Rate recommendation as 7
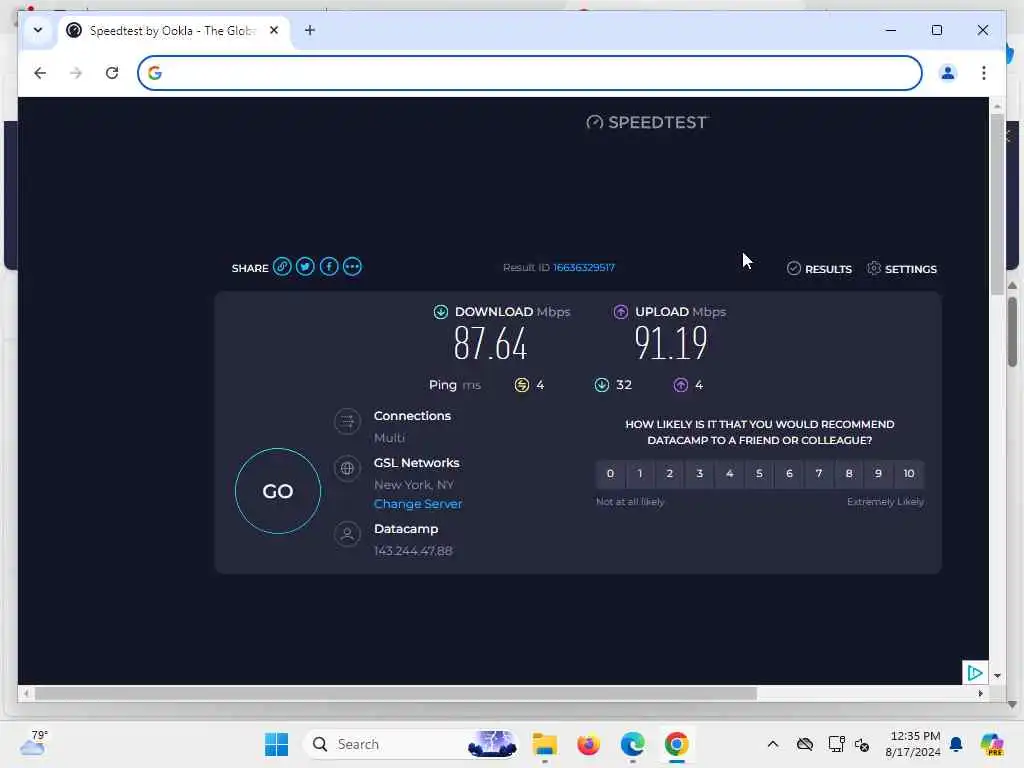1024x768 pixels. pyautogui.click(x=819, y=473)
